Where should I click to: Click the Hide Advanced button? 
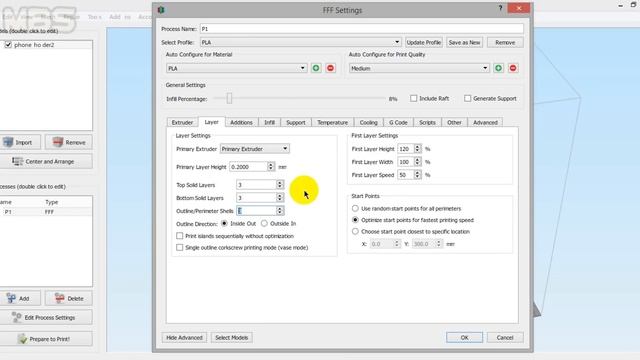tap(184, 338)
